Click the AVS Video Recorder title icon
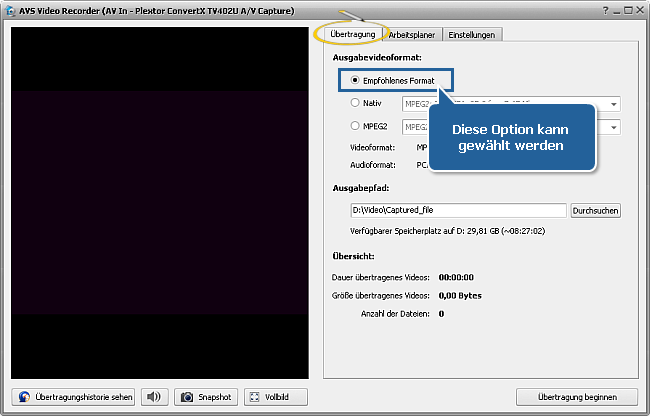Image resolution: width=650 pixels, height=416 pixels. coord(10,11)
